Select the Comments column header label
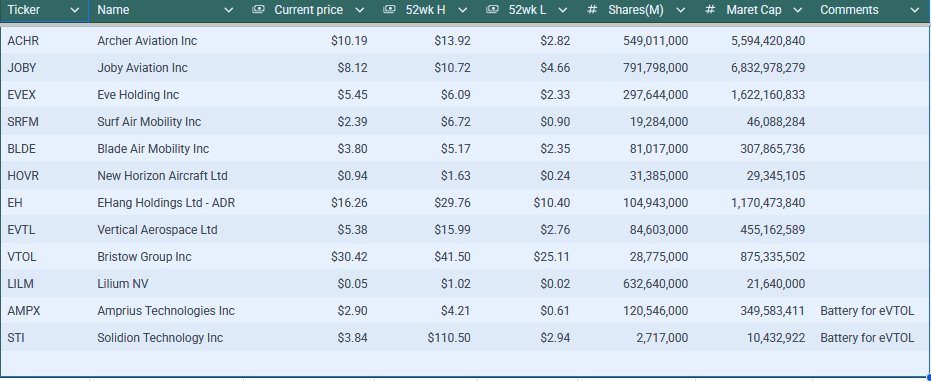 click(849, 10)
